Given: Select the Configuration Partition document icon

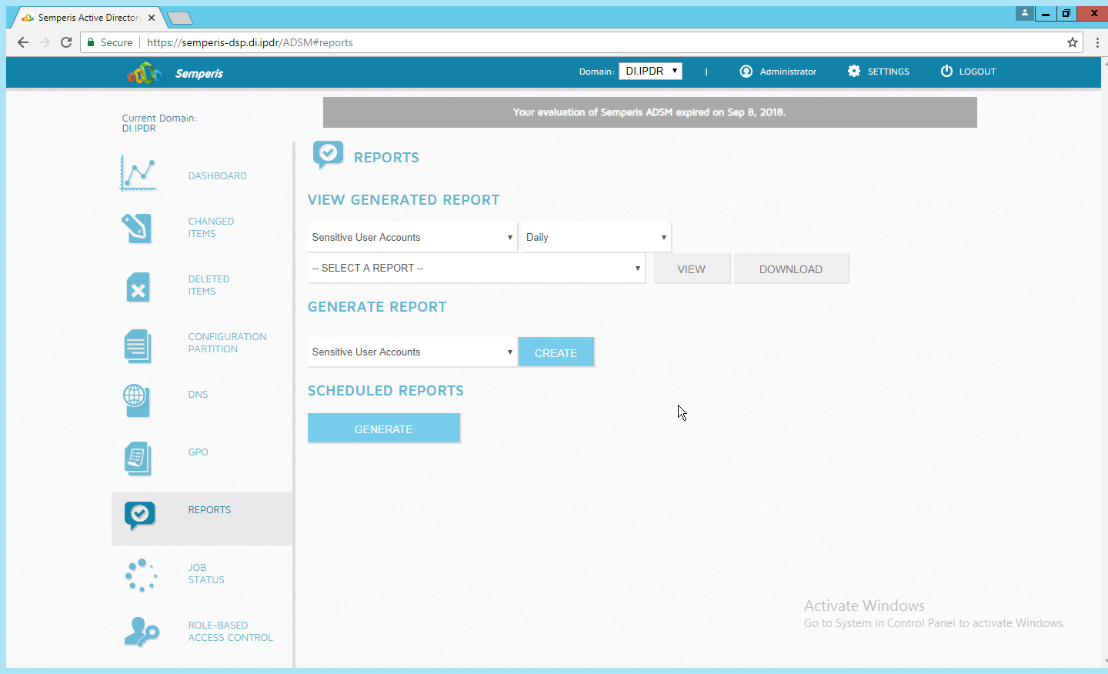Looking at the screenshot, I should pyautogui.click(x=137, y=345).
